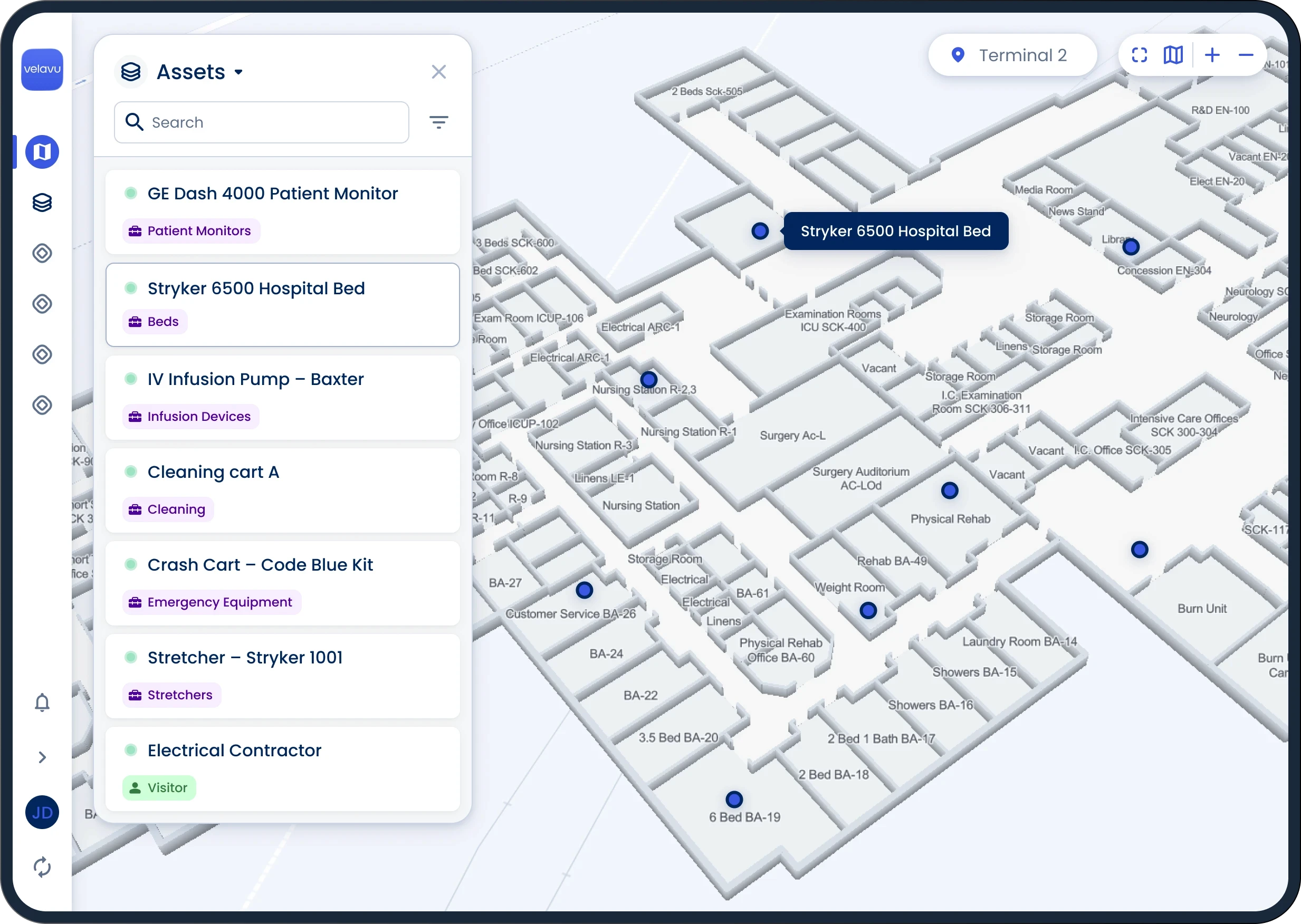Click the Laundry Room BA-14 label
This screenshot has height=924, width=1301.
[x=1020, y=642]
